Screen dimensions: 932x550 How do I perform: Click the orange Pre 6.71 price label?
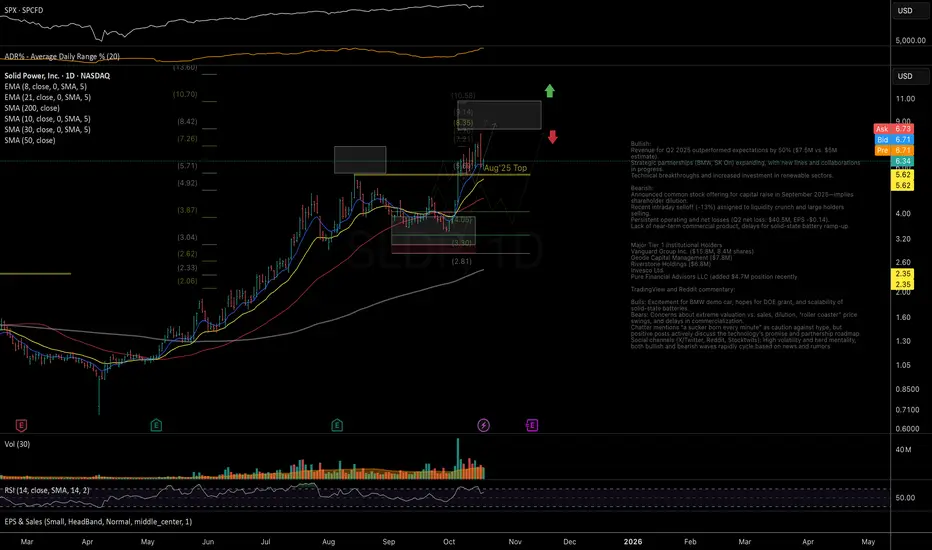click(x=893, y=150)
